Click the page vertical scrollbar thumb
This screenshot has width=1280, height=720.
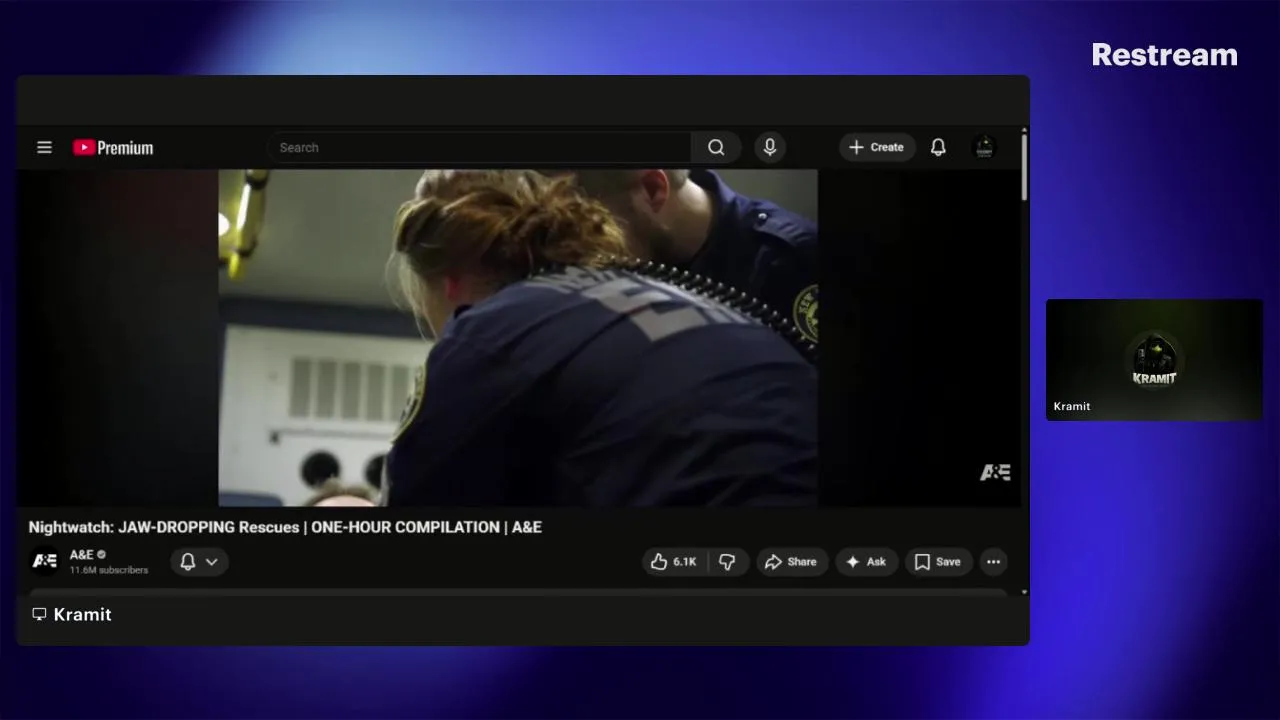1024,167
